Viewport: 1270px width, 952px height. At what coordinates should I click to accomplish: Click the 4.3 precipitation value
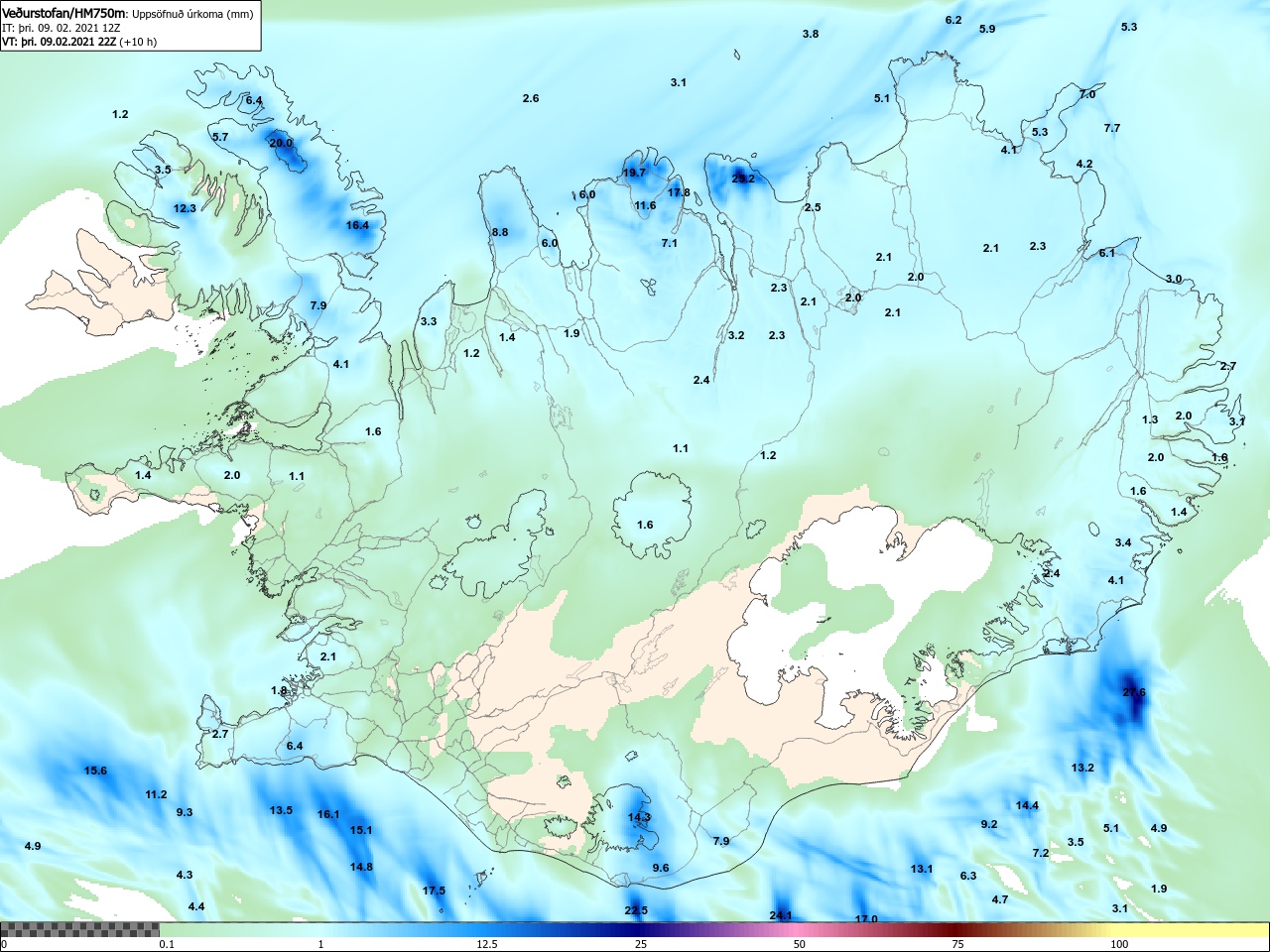click(x=185, y=875)
